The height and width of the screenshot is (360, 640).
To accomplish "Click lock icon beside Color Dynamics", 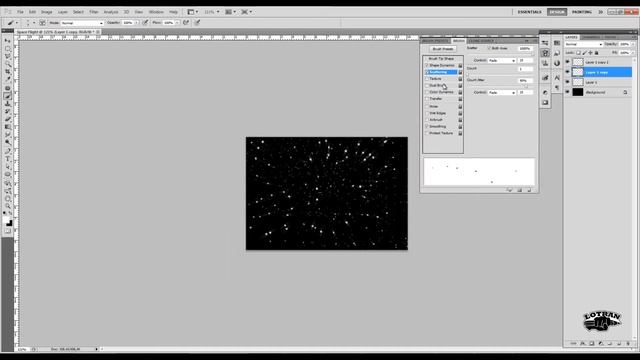I will [460, 92].
